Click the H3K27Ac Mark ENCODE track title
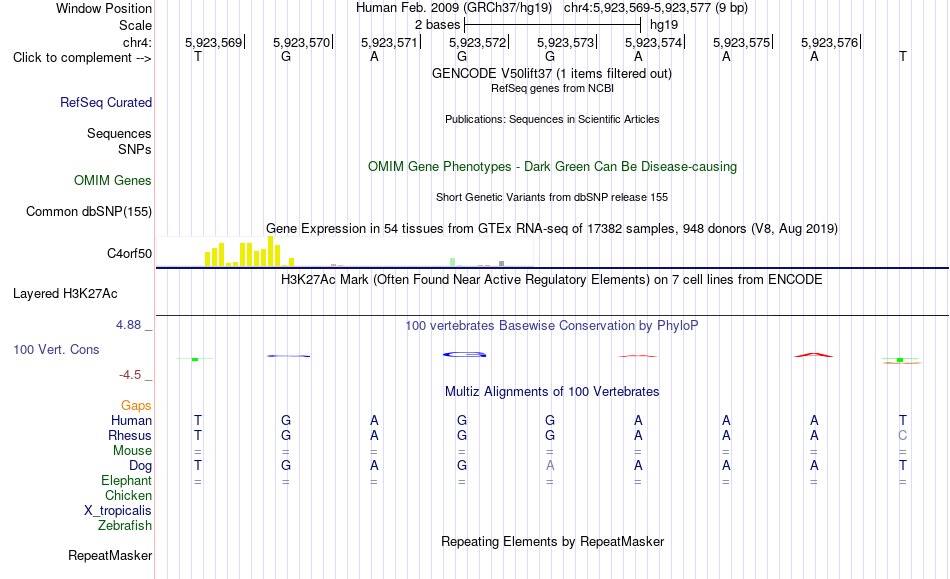 (x=552, y=280)
